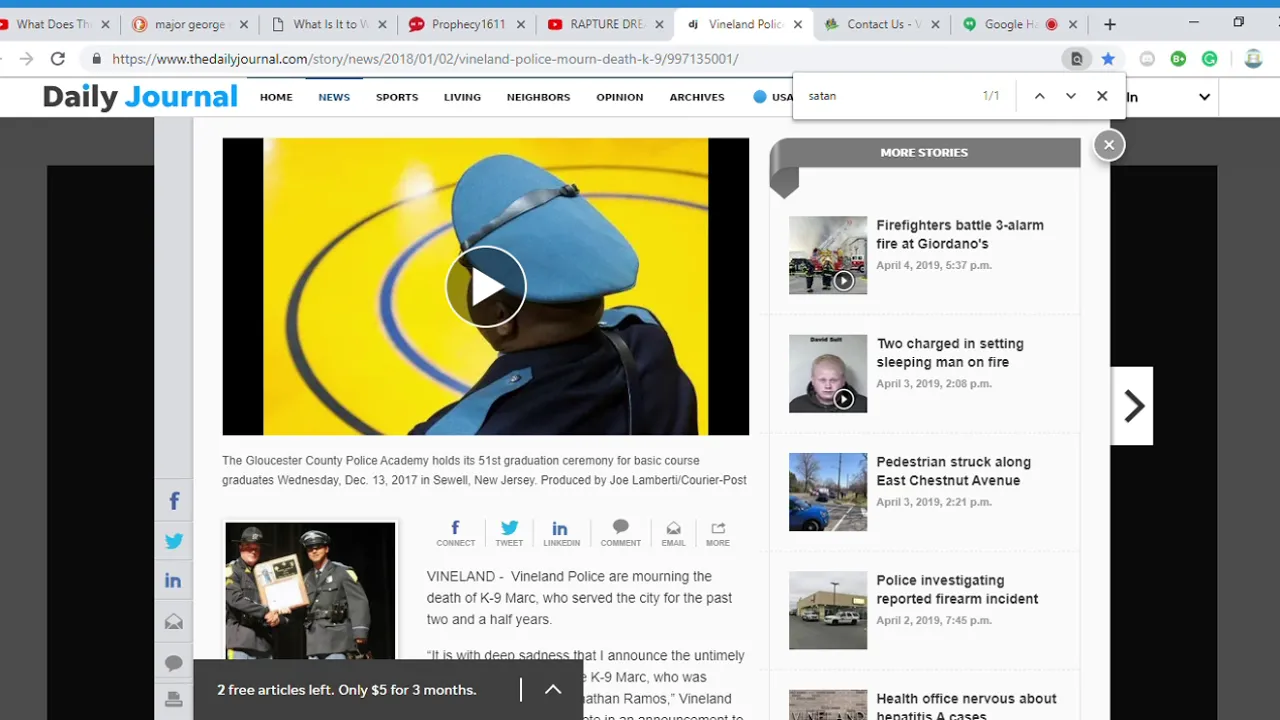The width and height of the screenshot is (1280, 720).
Task: Open the green B+ browser extension
Action: (x=1178, y=59)
